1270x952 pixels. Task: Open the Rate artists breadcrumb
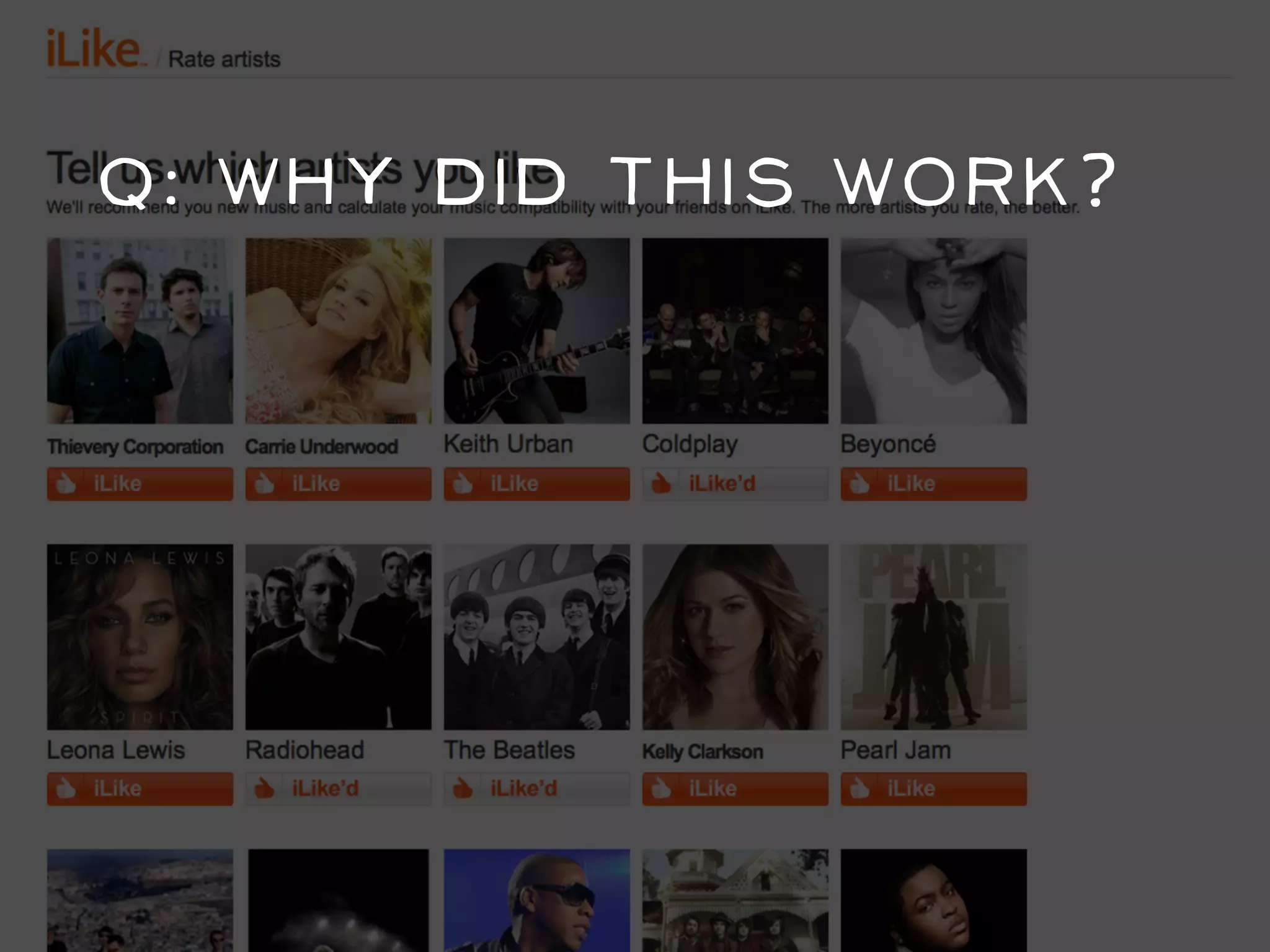[224, 59]
